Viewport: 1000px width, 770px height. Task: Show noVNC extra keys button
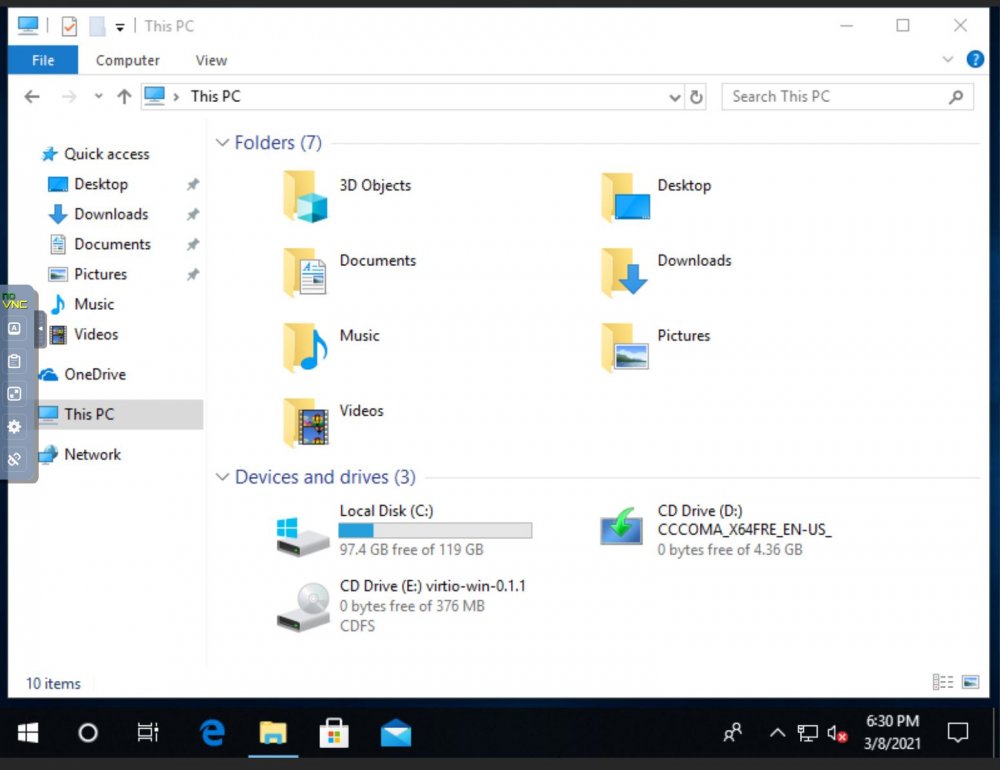click(x=14, y=329)
